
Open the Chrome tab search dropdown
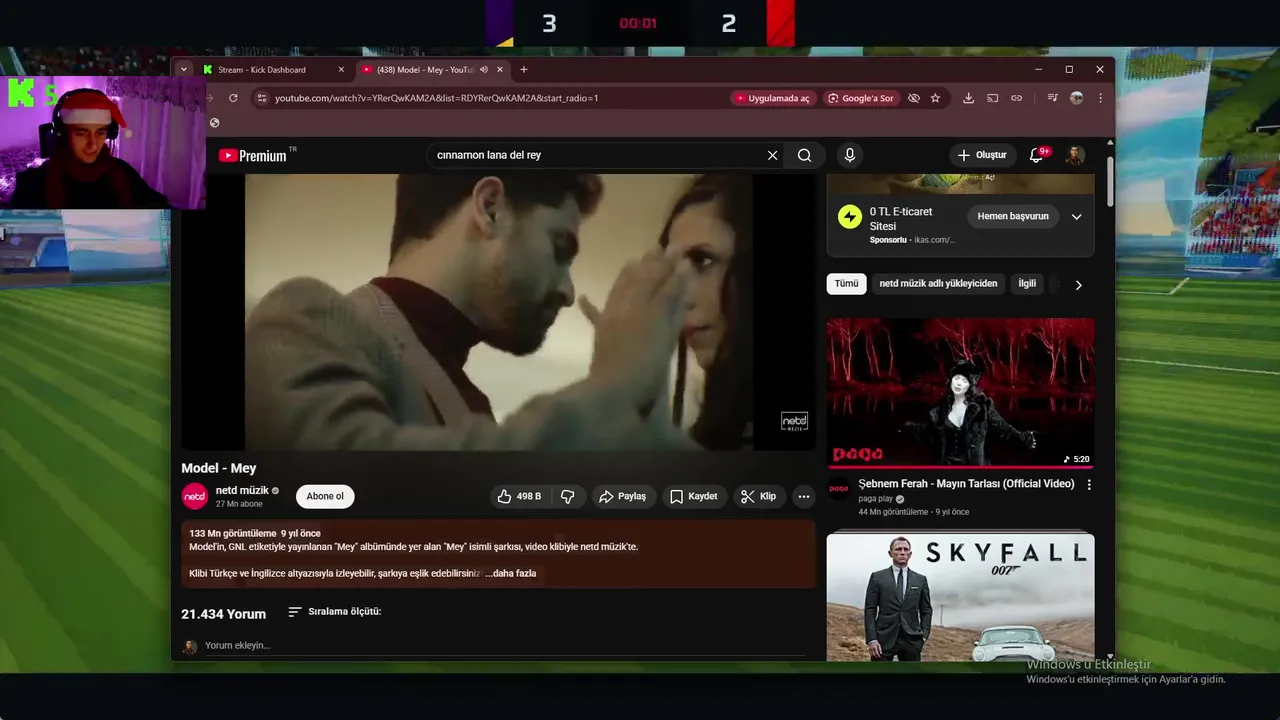(183, 70)
